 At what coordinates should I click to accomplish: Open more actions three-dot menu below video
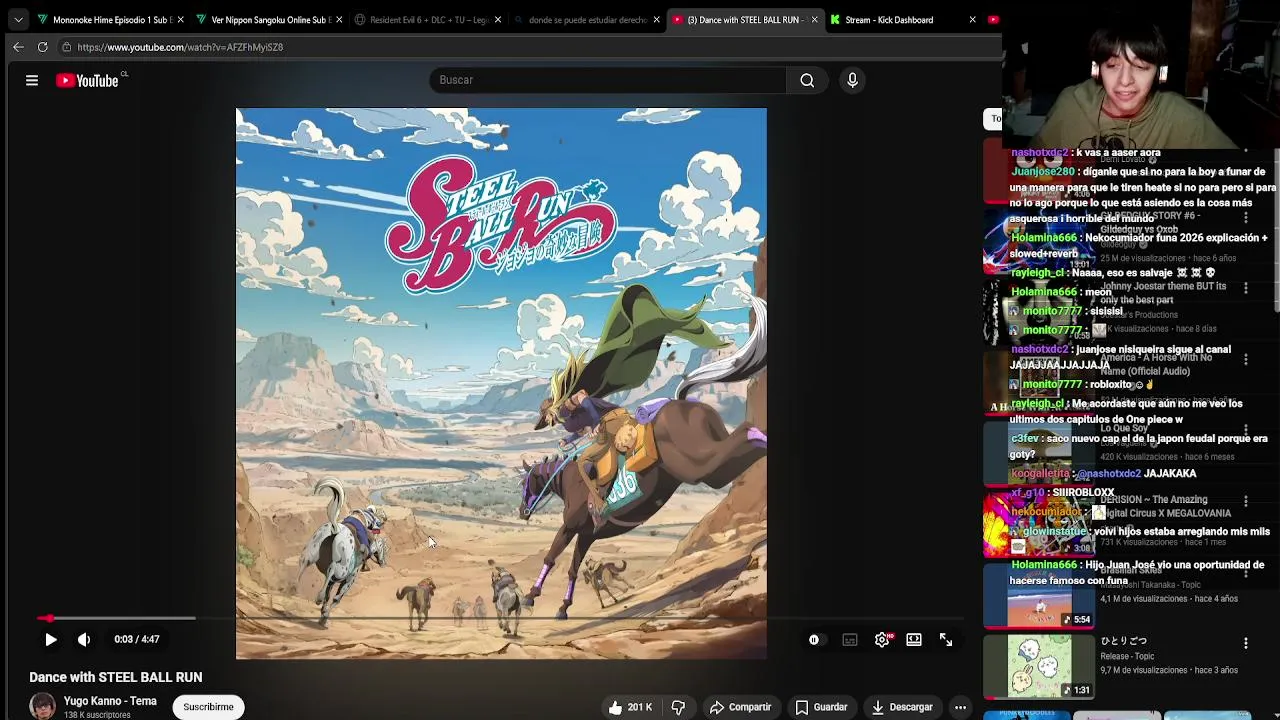pyautogui.click(x=960, y=707)
